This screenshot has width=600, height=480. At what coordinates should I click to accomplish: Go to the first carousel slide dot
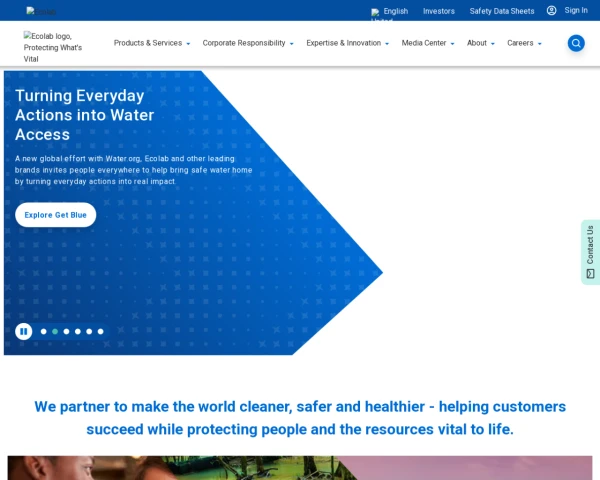tap(44, 331)
